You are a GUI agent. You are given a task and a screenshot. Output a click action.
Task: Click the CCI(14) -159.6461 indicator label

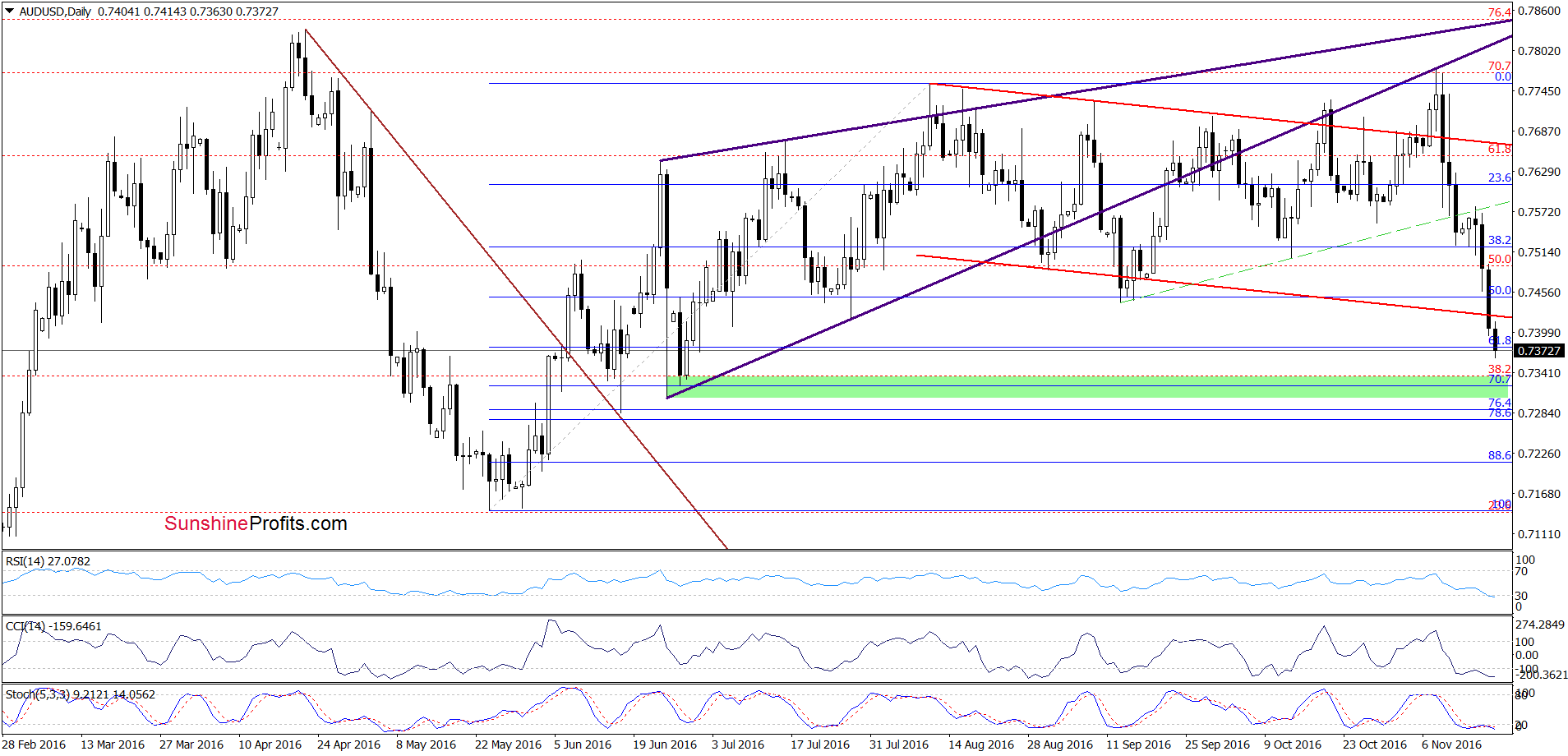click(x=53, y=626)
